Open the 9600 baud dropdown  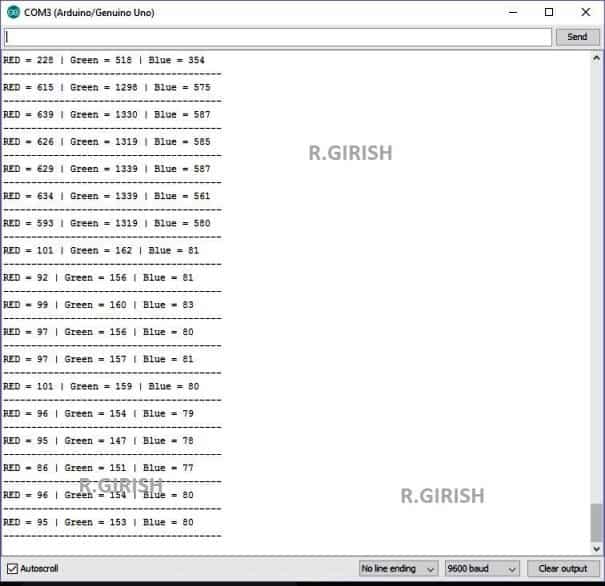pyautogui.click(x=482, y=568)
